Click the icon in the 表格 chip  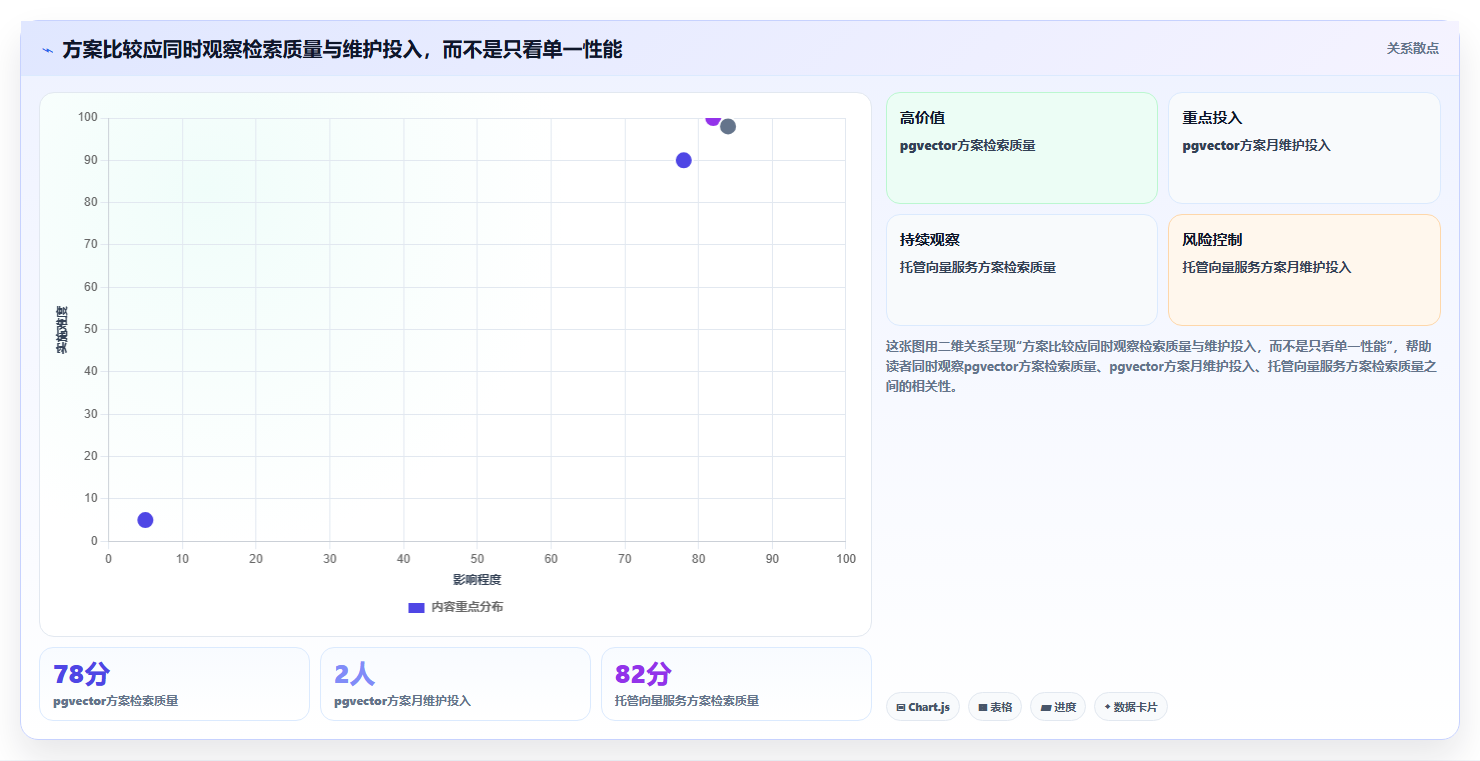click(x=983, y=707)
